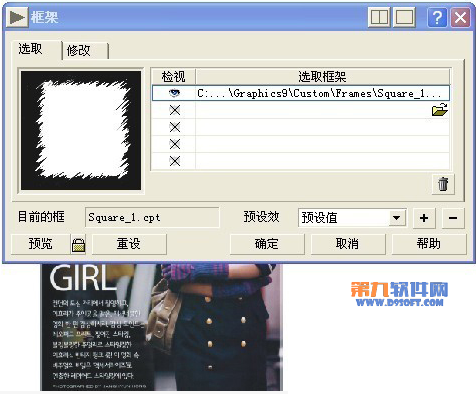Click the 选取框架 column header

(x=322, y=77)
